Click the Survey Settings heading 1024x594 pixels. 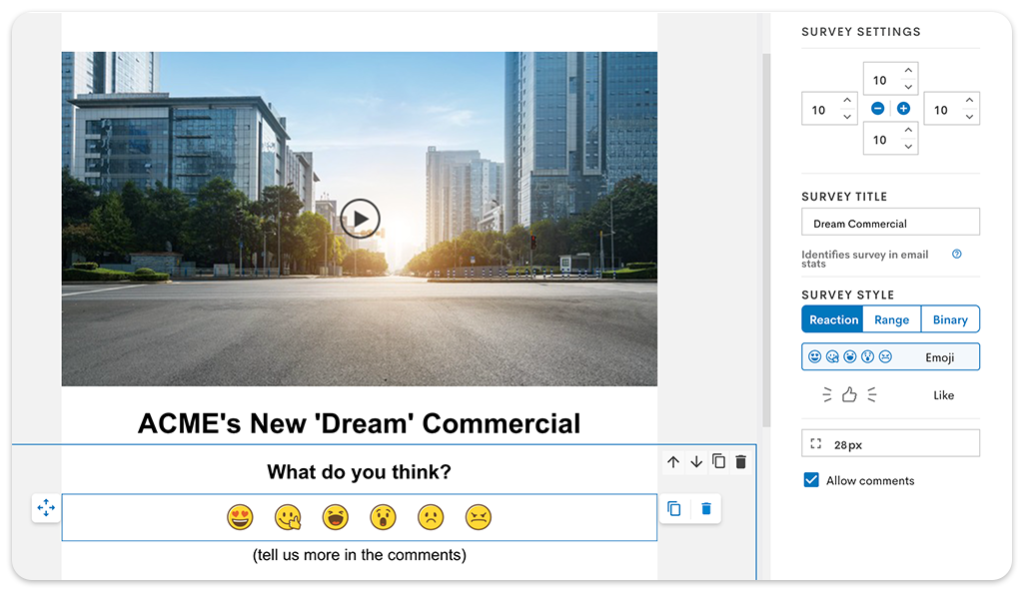click(x=861, y=31)
